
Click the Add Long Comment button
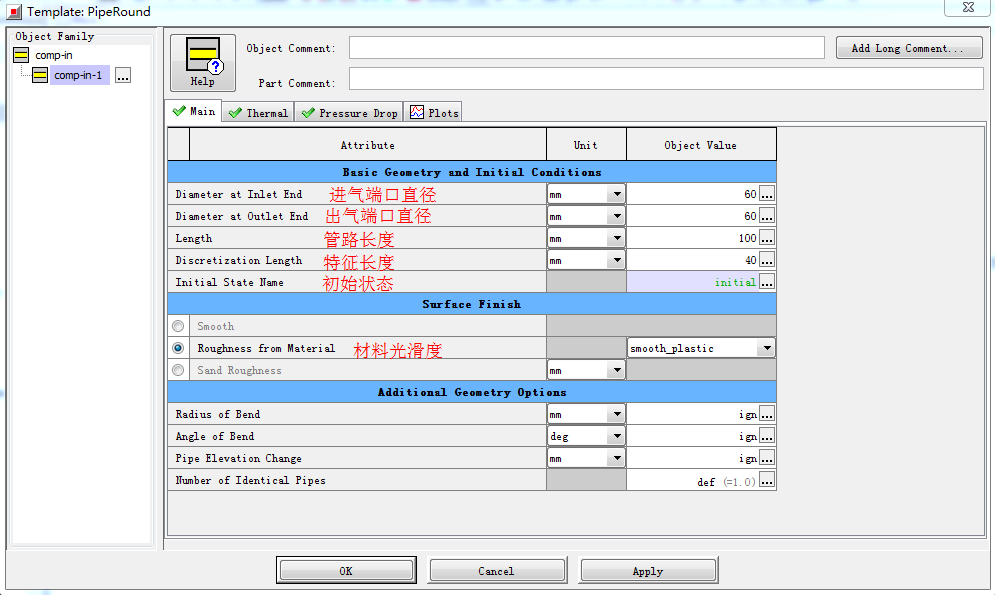(909, 48)
